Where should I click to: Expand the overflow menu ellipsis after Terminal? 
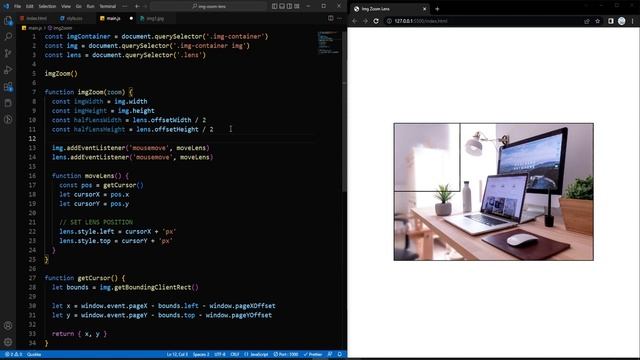pos(125,6)
